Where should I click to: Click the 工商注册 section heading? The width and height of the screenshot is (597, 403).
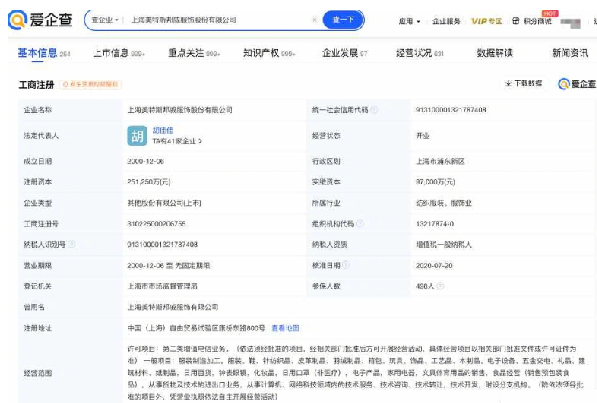[x=37, y=84]
